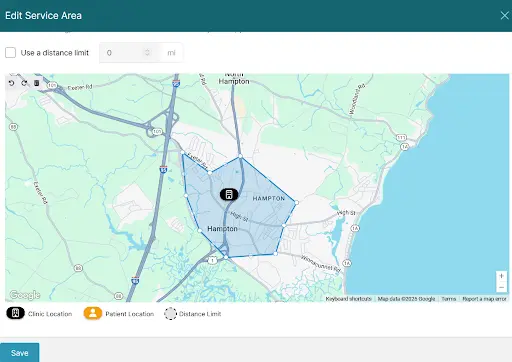The height and width of the screenshot is (362, 512).
Task: Click the Patient Location legend icon
Action: coord(93,313)
